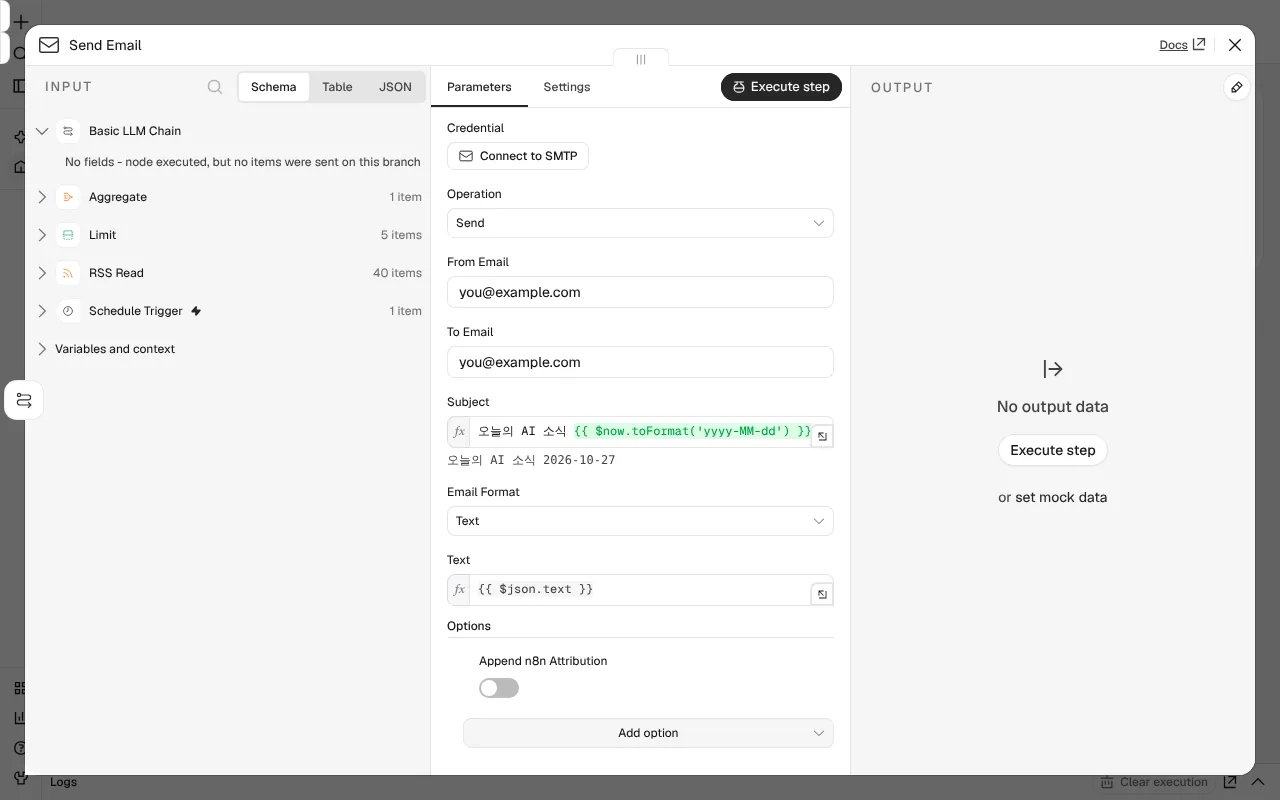The width and height of the screenshot is (1280, 800).
Task: Open the Email Format dropdown
Action: [x=640, y=521]
